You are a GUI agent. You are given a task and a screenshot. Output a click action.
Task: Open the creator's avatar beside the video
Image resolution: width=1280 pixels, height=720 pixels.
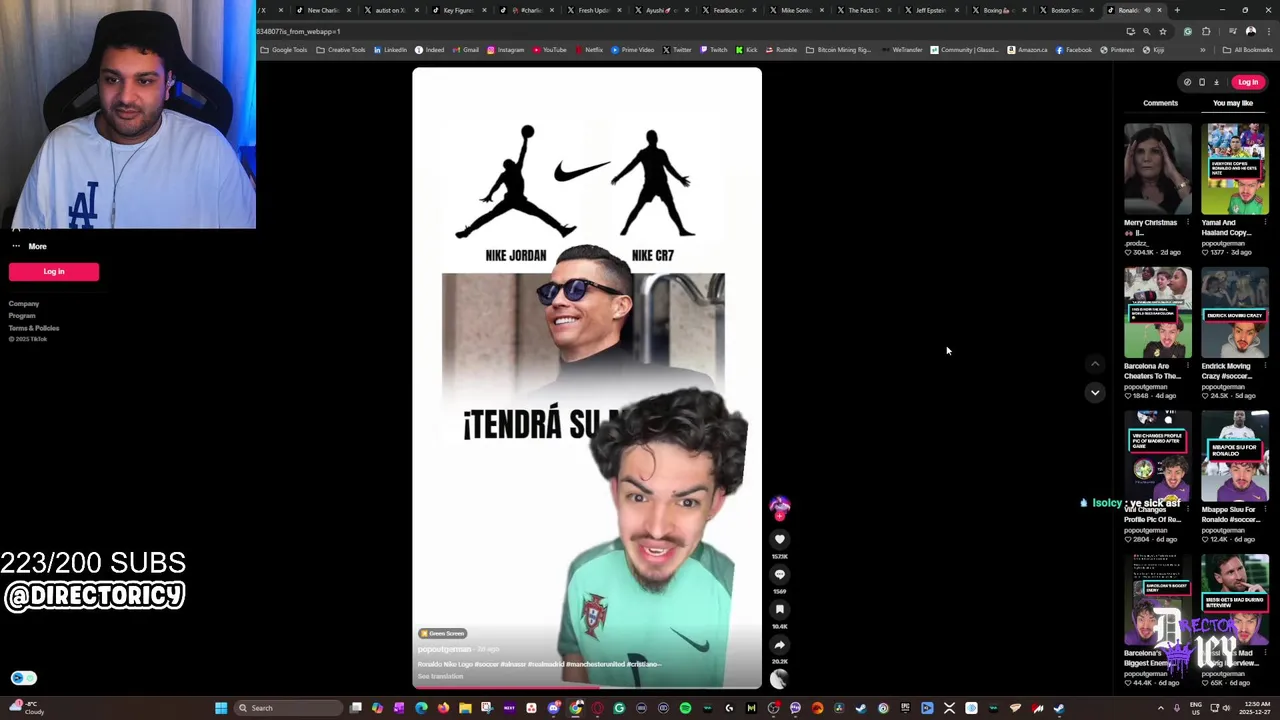[780, 507]
